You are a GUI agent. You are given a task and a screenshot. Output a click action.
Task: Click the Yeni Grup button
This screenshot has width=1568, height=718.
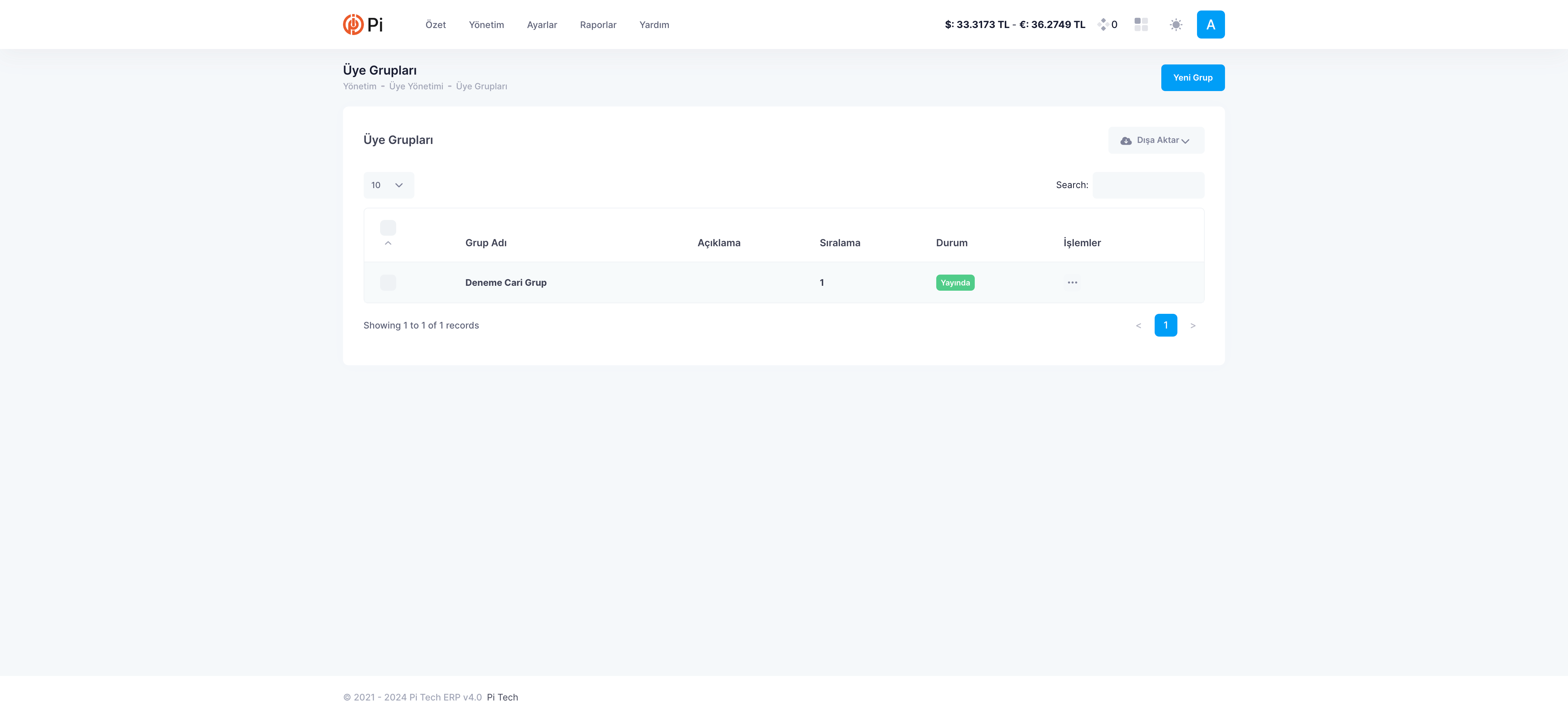pyautogui.click(x=1192, y=77)
